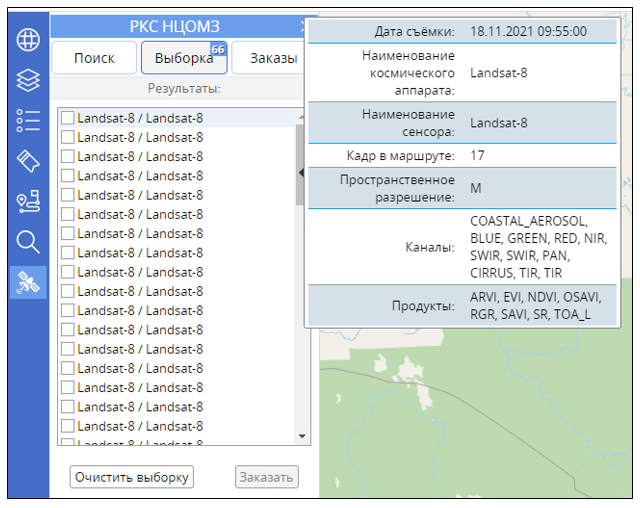This screenshot has width=640, height=508.
Task: Select the active satellite imagery icon
Action: coord(28,282)
